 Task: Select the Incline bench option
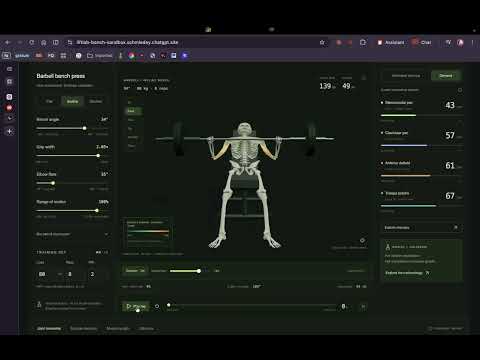(x=72, y=101)
